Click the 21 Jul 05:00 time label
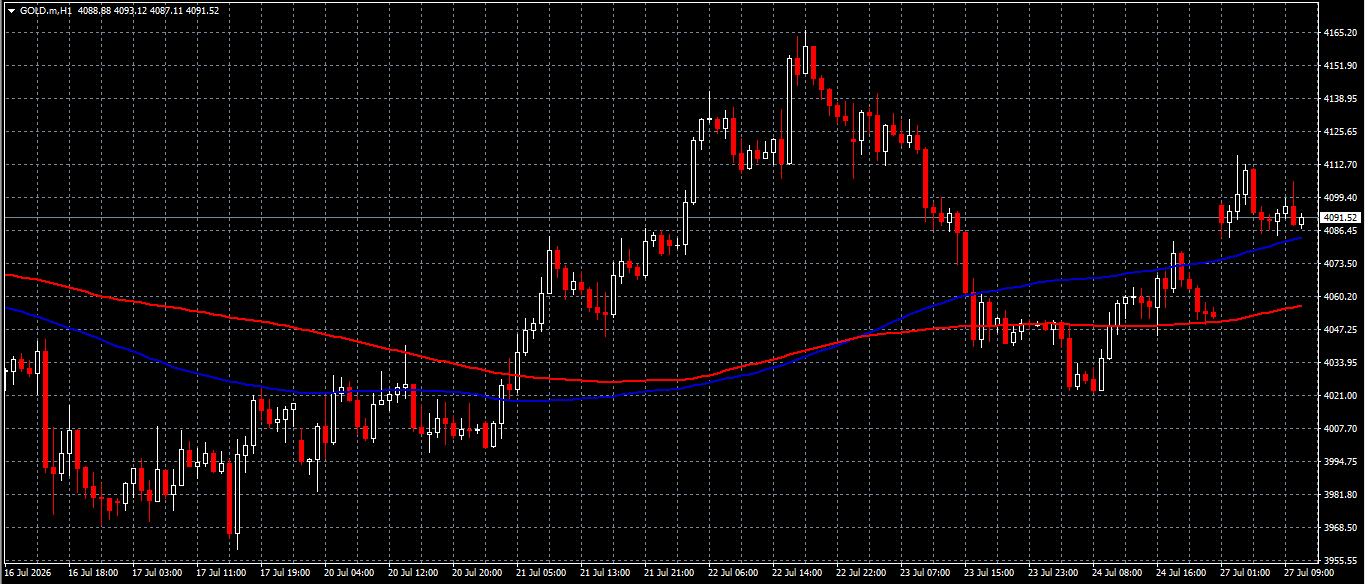The width and height of the screenshot is (1366, 584). [x=541, y=574]
